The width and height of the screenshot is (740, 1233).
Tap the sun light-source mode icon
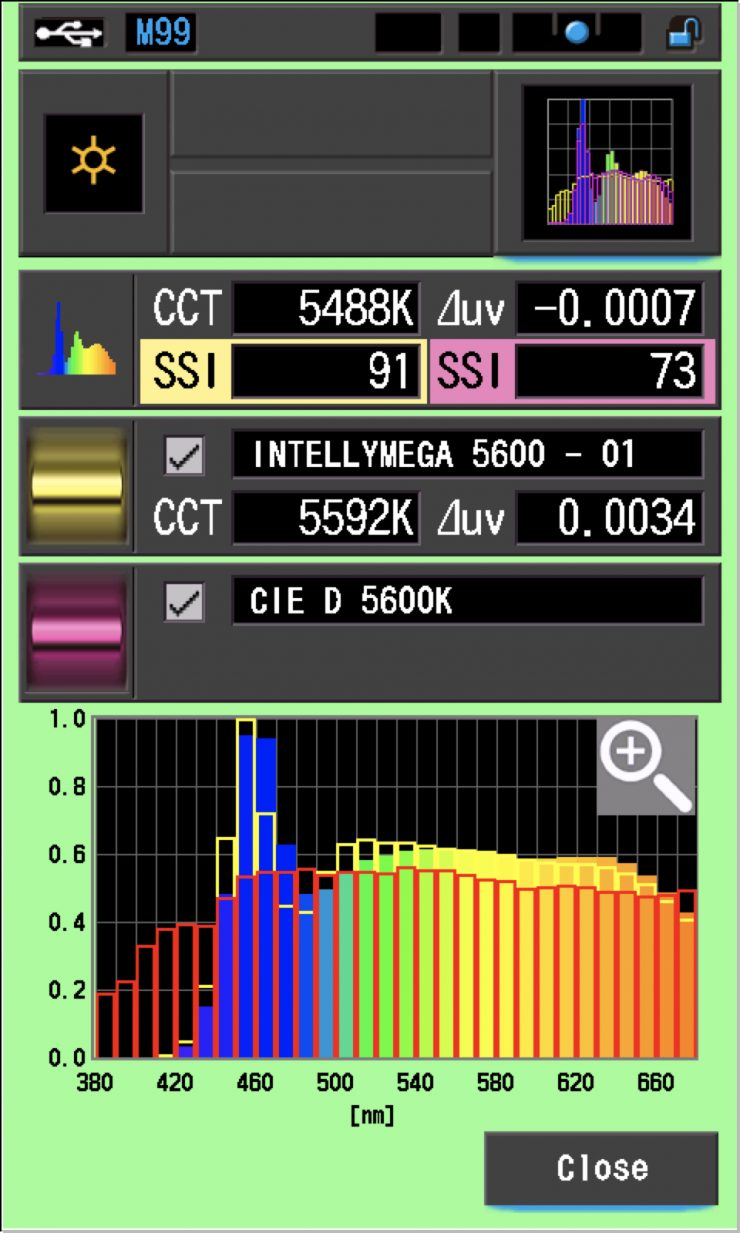(x=93, y=163)
